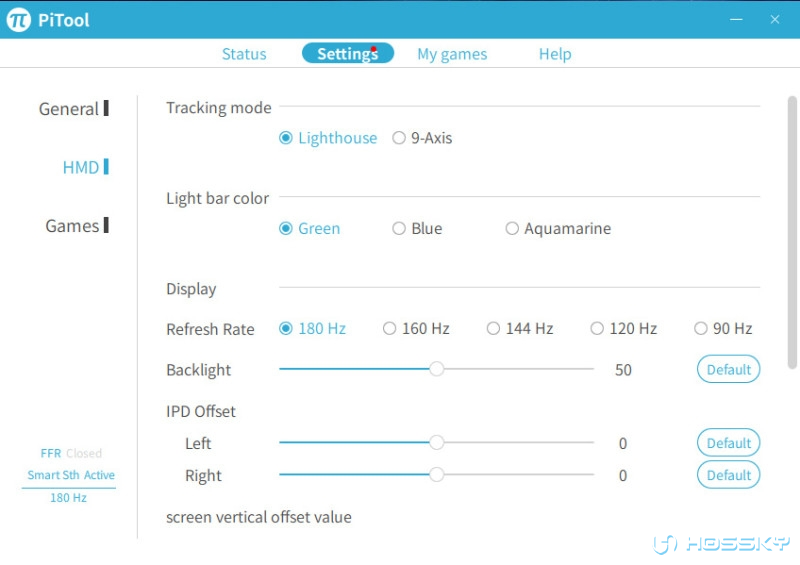Viewport: 800px width, 565px height.
Task: Select the 90 Hz refresh rate
Action: coord(723,328)
